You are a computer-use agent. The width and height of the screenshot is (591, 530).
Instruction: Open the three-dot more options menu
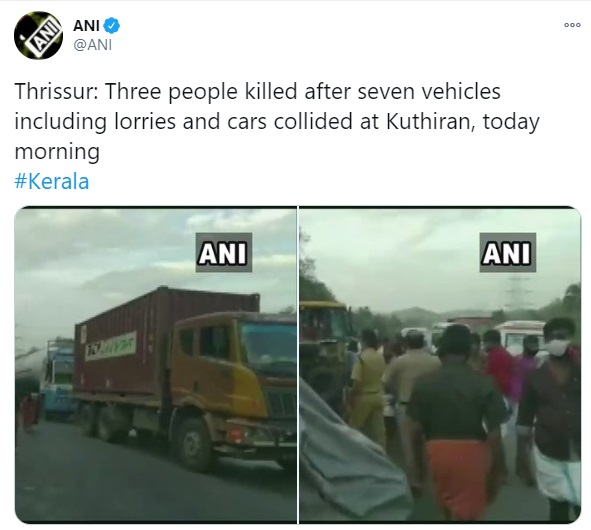572,25
